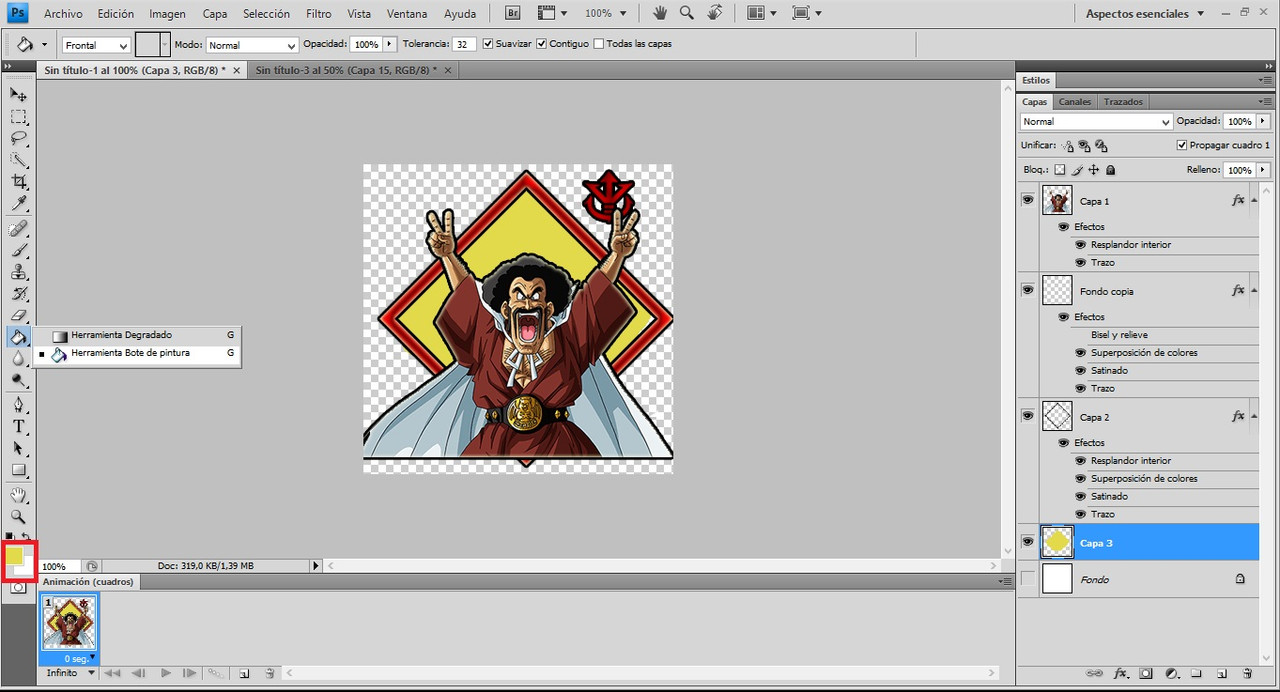Open the Filtro menu
The image size is (1280, 692).
(319, 14)
